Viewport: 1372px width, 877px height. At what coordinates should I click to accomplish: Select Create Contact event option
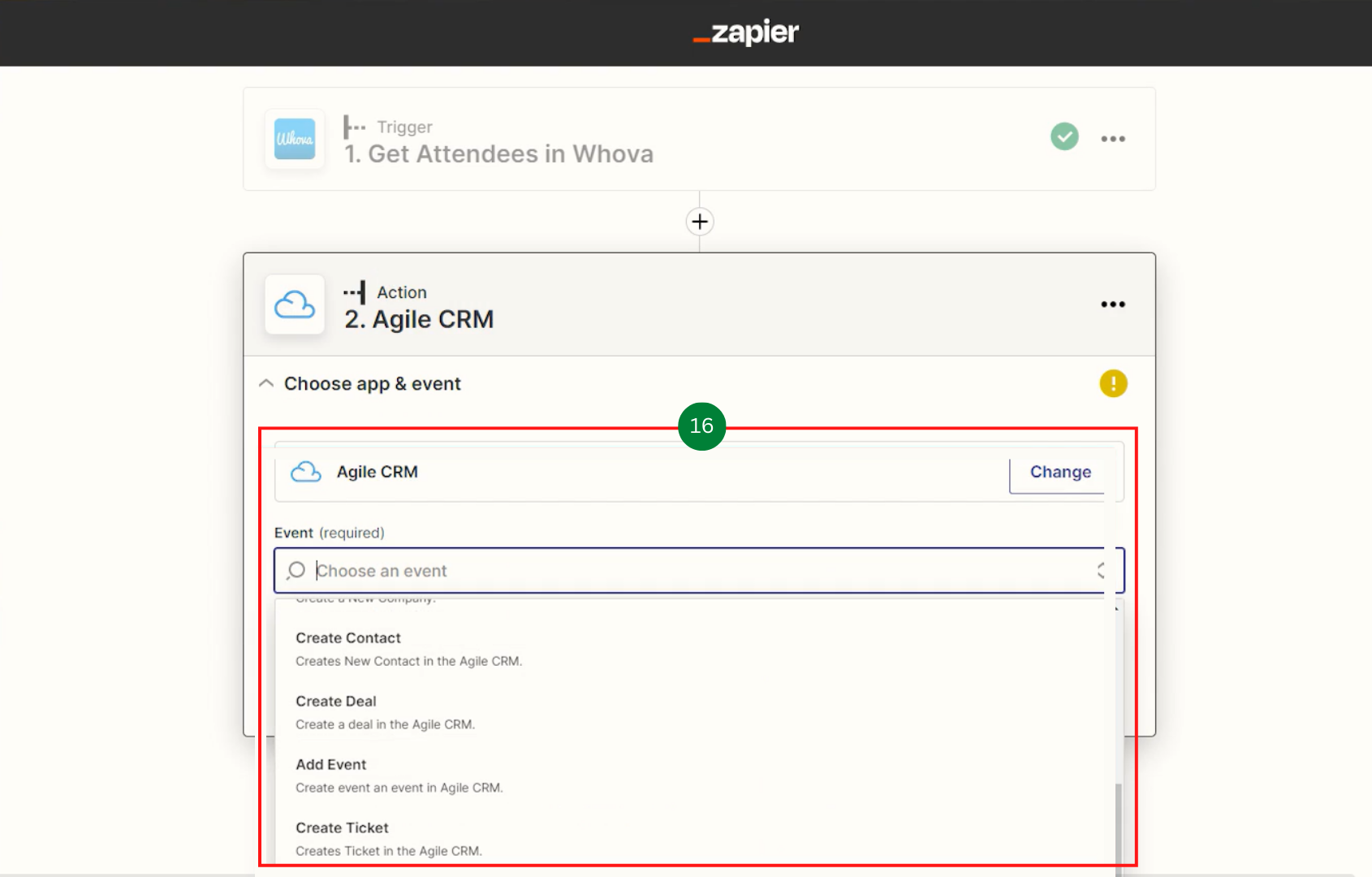pyautogui.click(x=695, y=649)
